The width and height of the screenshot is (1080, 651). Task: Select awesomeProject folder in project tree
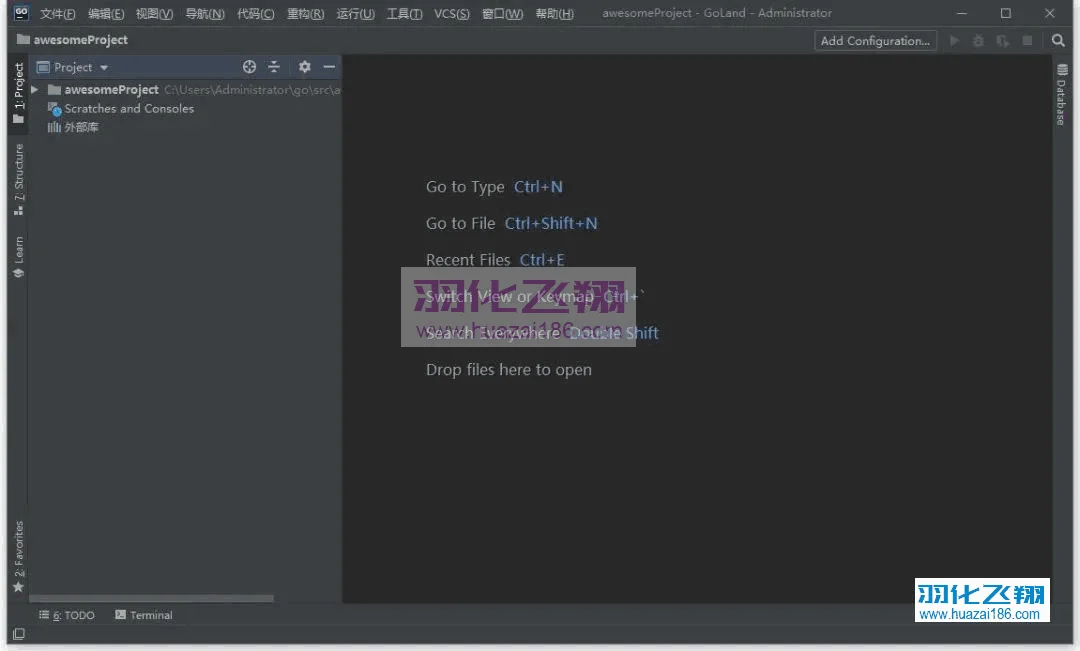tap(111, 90)
